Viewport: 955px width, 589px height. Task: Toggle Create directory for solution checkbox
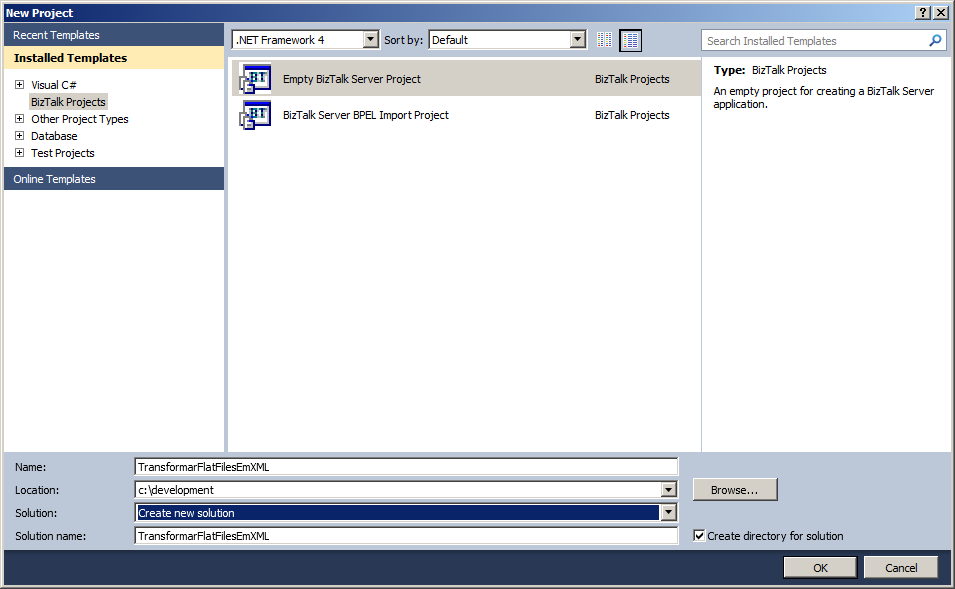coord(699,535)
